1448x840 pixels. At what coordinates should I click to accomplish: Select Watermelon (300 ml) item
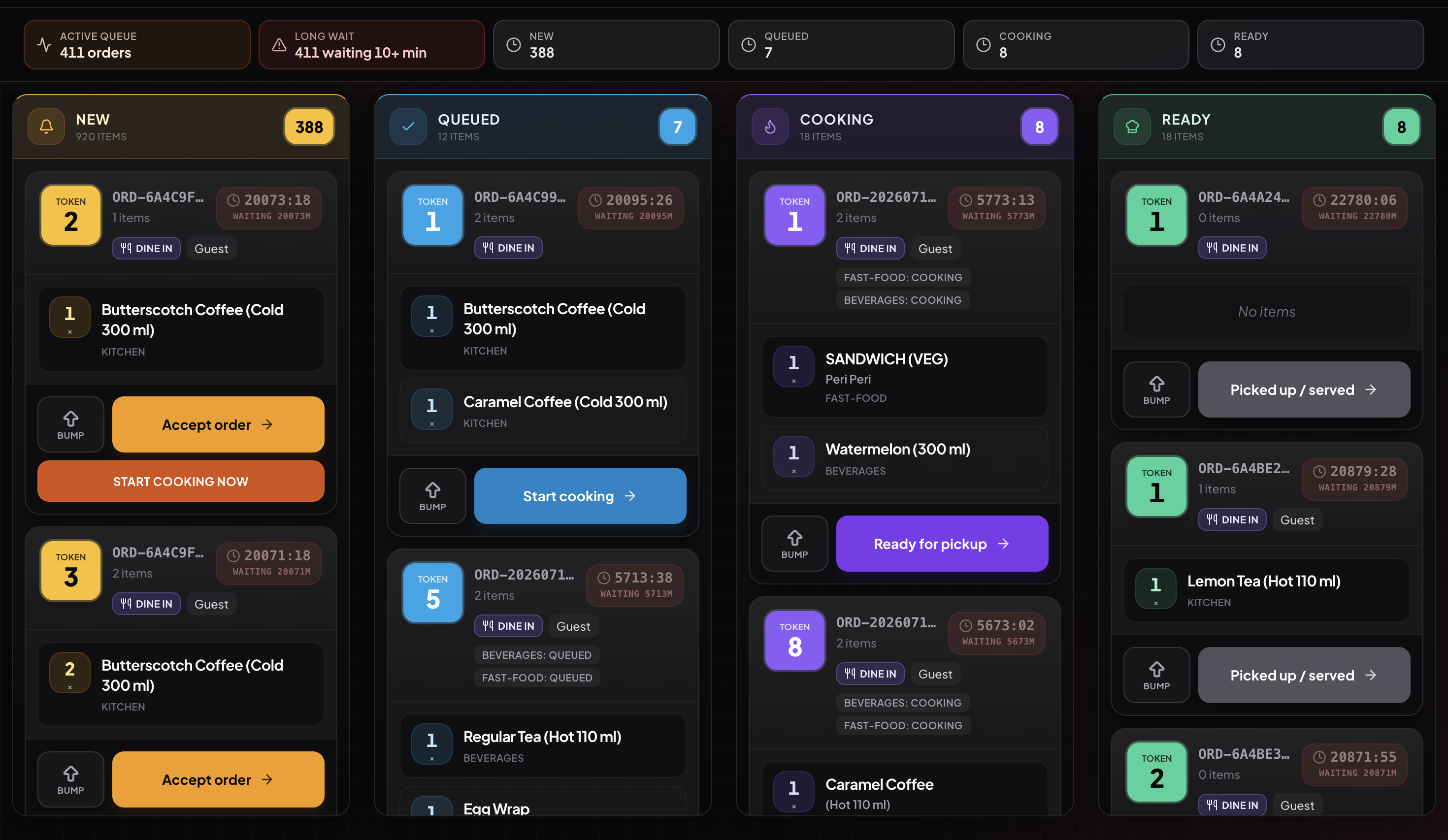(905, 458)
